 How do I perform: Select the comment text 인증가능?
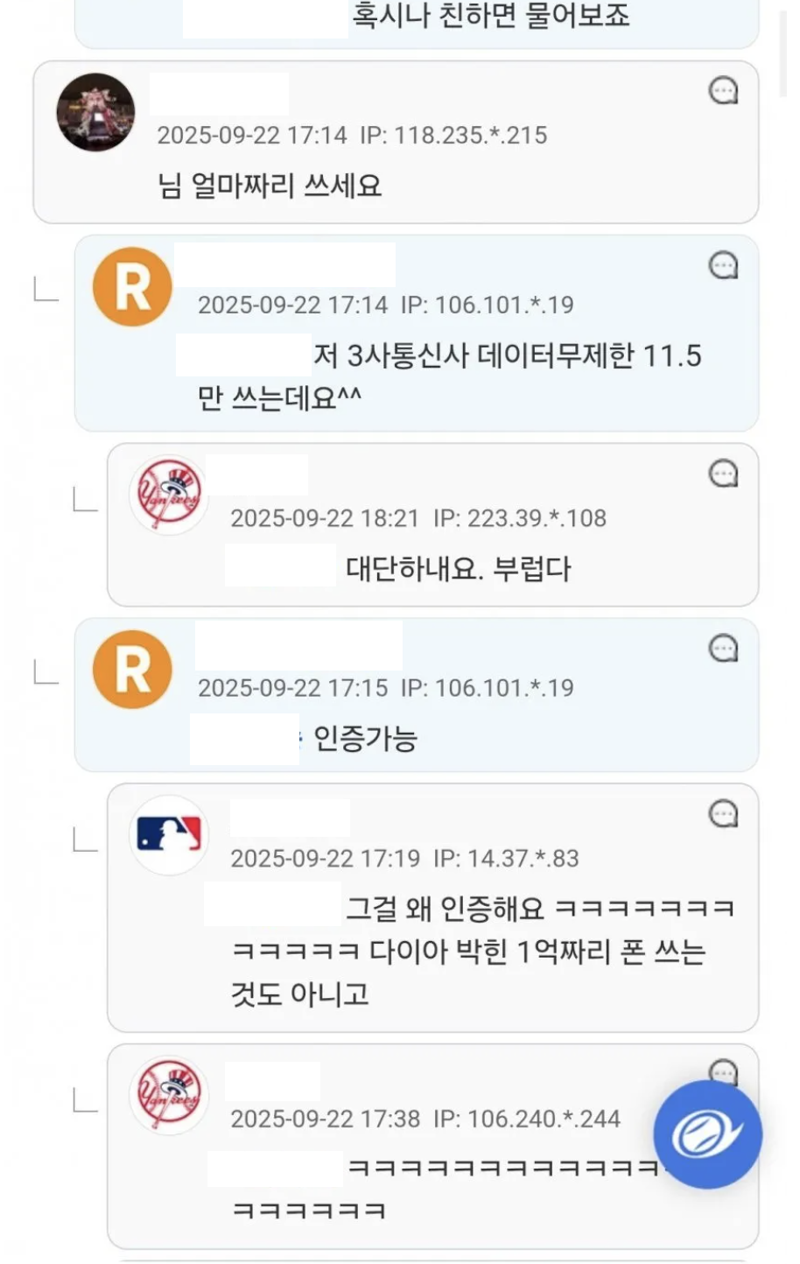(x=365, y=739)
